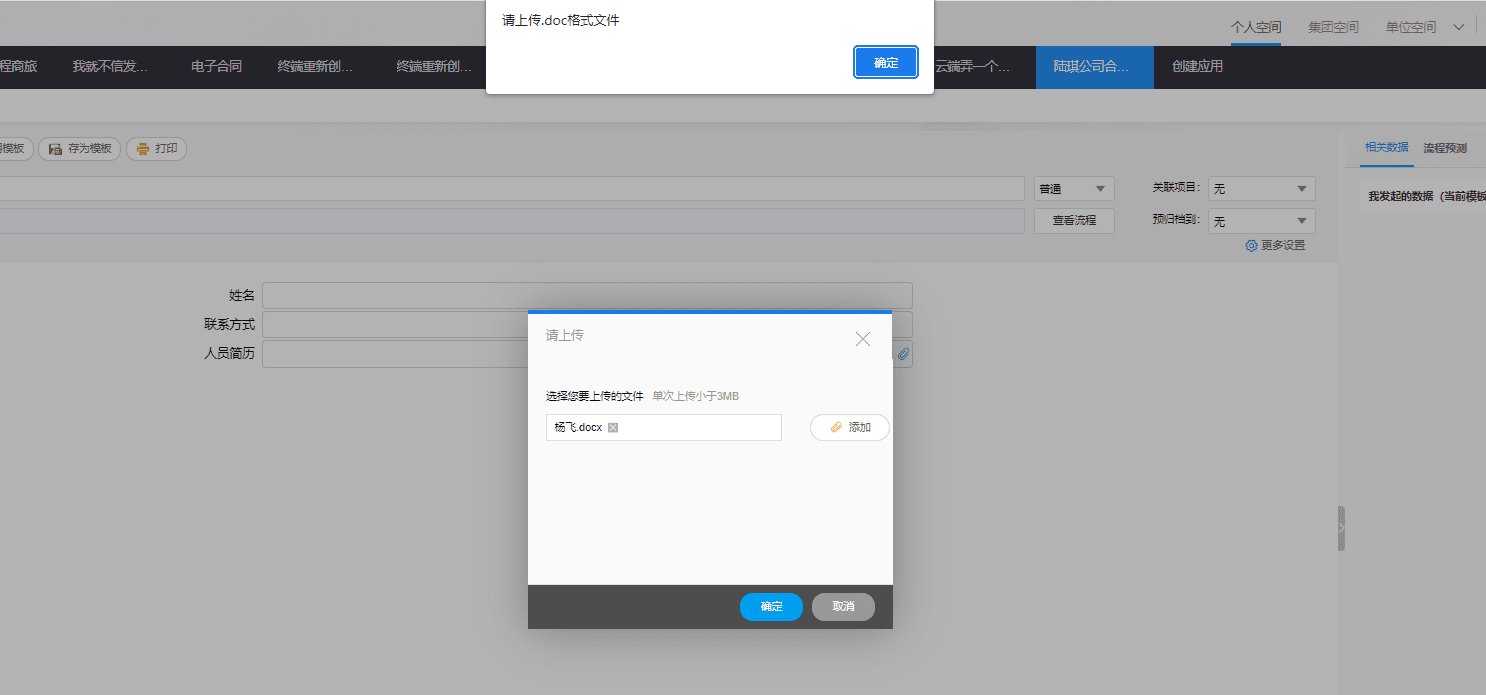Open the 云端弄一个... navigation item
Viewport: 1486px width, 695px height.
click(972, 67)
